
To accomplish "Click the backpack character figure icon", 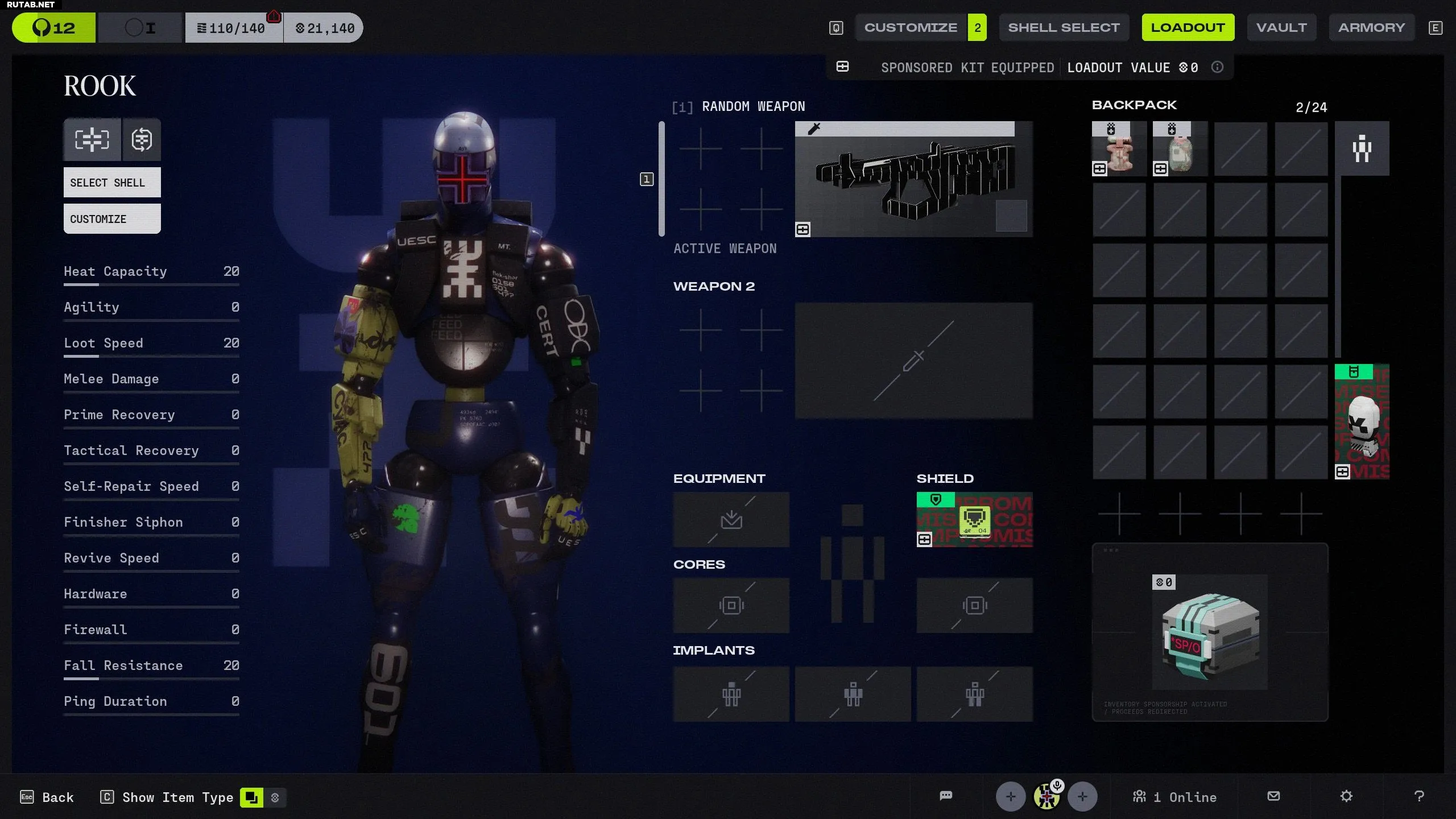I will click(1362, 148).
